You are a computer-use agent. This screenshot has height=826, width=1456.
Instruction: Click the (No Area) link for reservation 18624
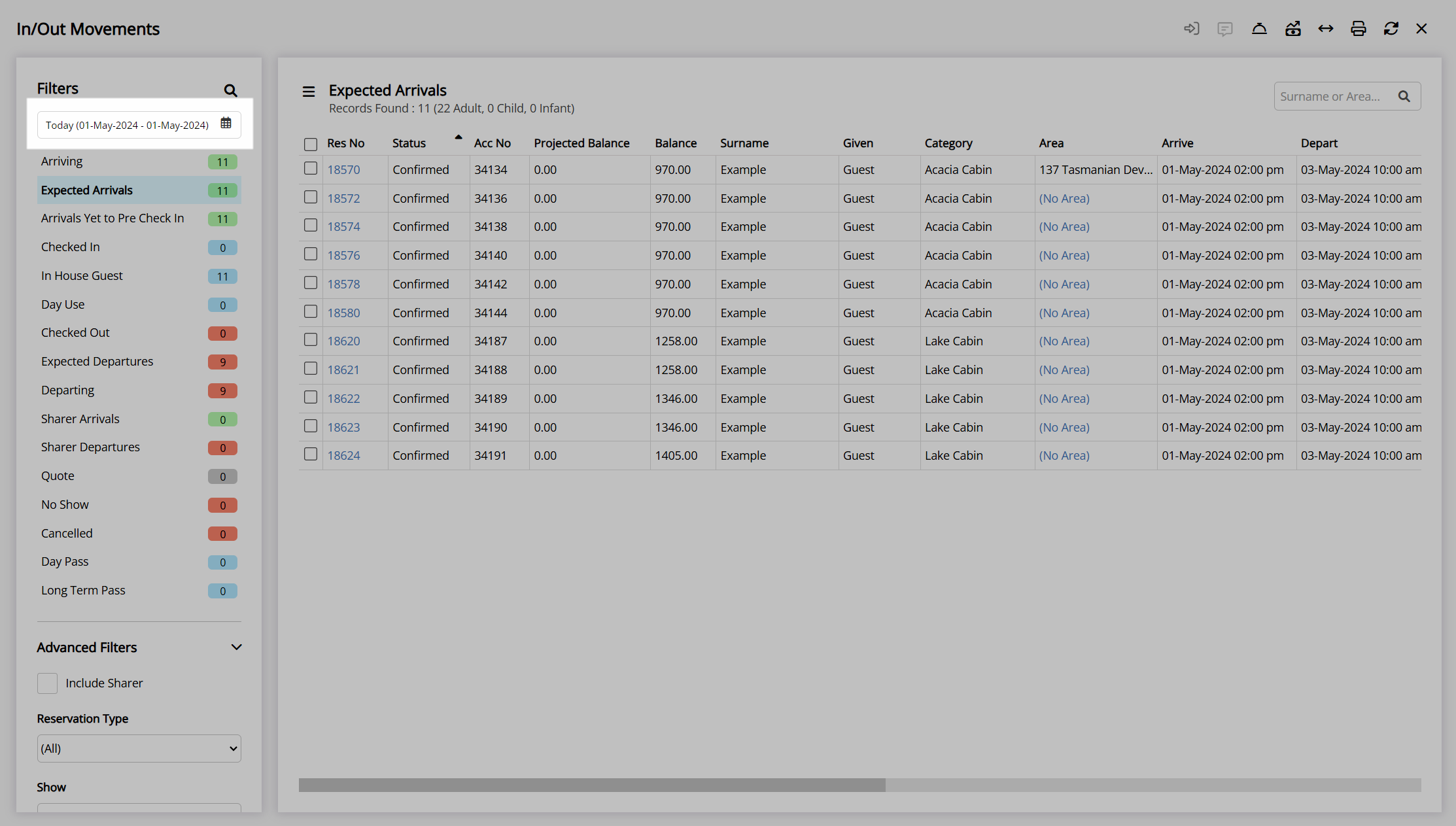point(1064,455)
